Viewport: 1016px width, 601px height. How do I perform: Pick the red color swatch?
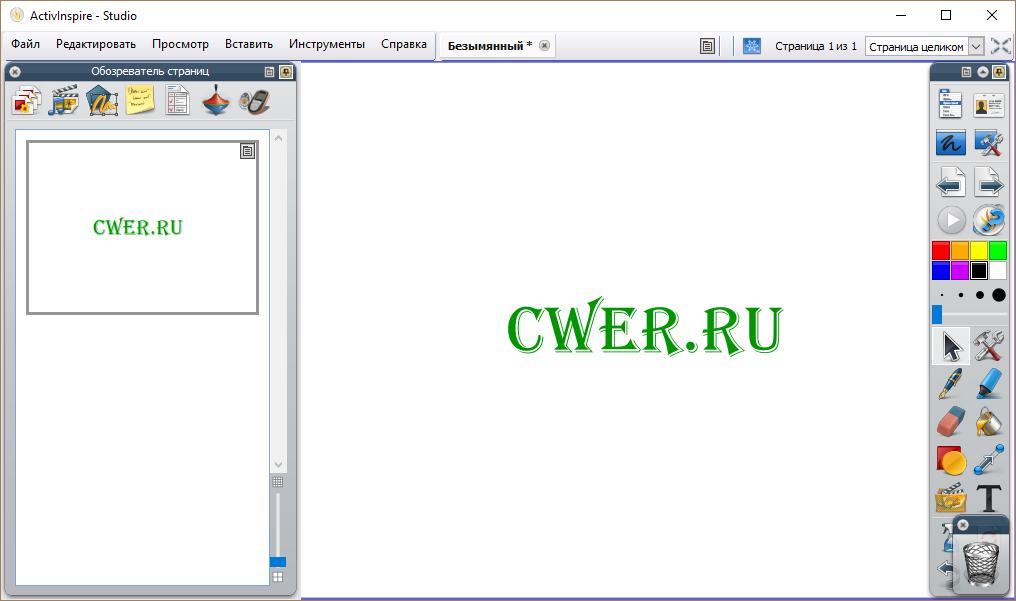tap(940, 250)
